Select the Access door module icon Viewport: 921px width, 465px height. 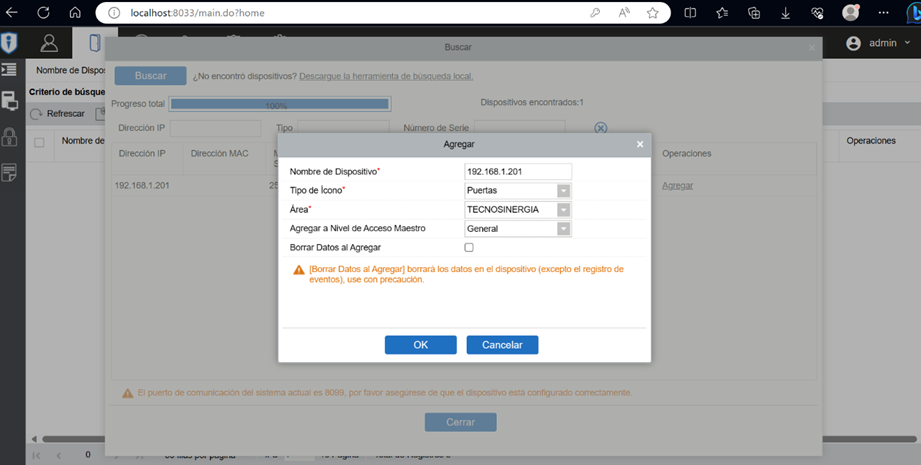click(x=95, y=44)
